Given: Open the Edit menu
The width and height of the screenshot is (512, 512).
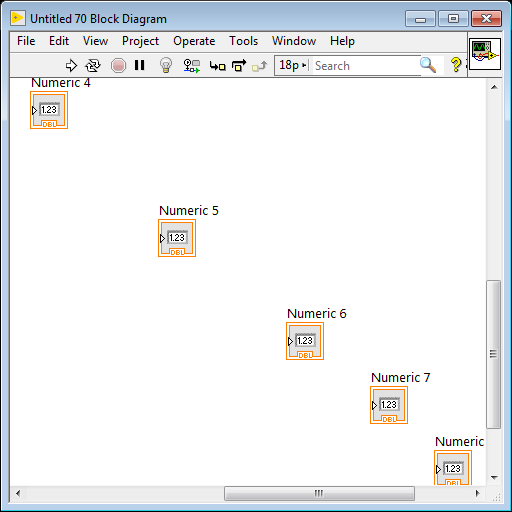Looking at the screenshot, I should click(x=59, y=41).
